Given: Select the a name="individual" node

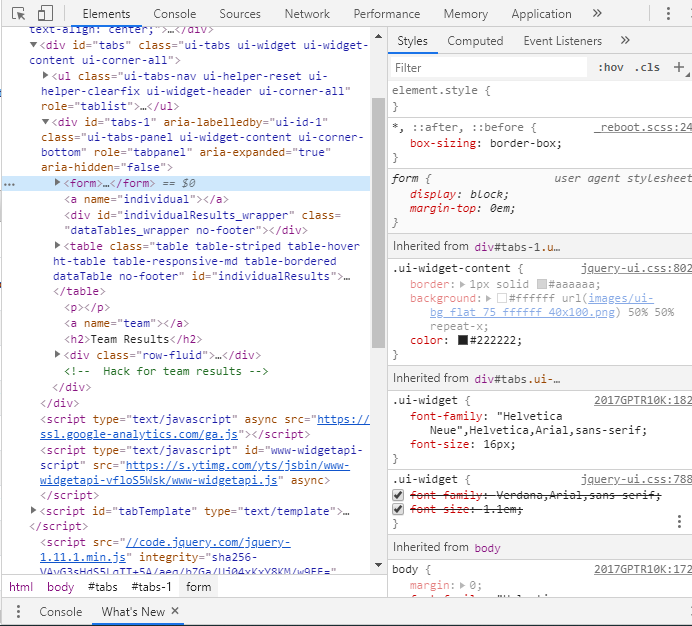Looking at the screenshot, I should pos(147,199).
